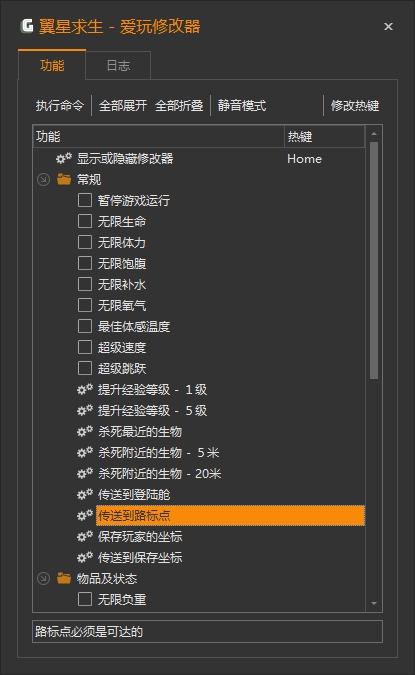The width and height of the screenshot is (415, 675).
Task: Click gear icon beside 显示或隐藏修改器
Action: [64, 158]
